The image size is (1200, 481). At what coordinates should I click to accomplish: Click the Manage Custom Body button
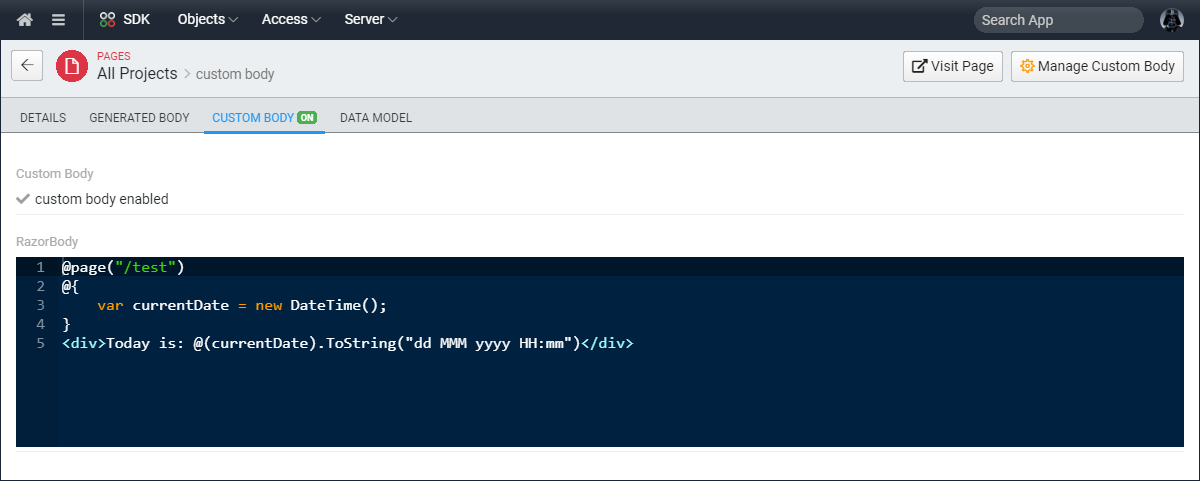click(1098, 67)
